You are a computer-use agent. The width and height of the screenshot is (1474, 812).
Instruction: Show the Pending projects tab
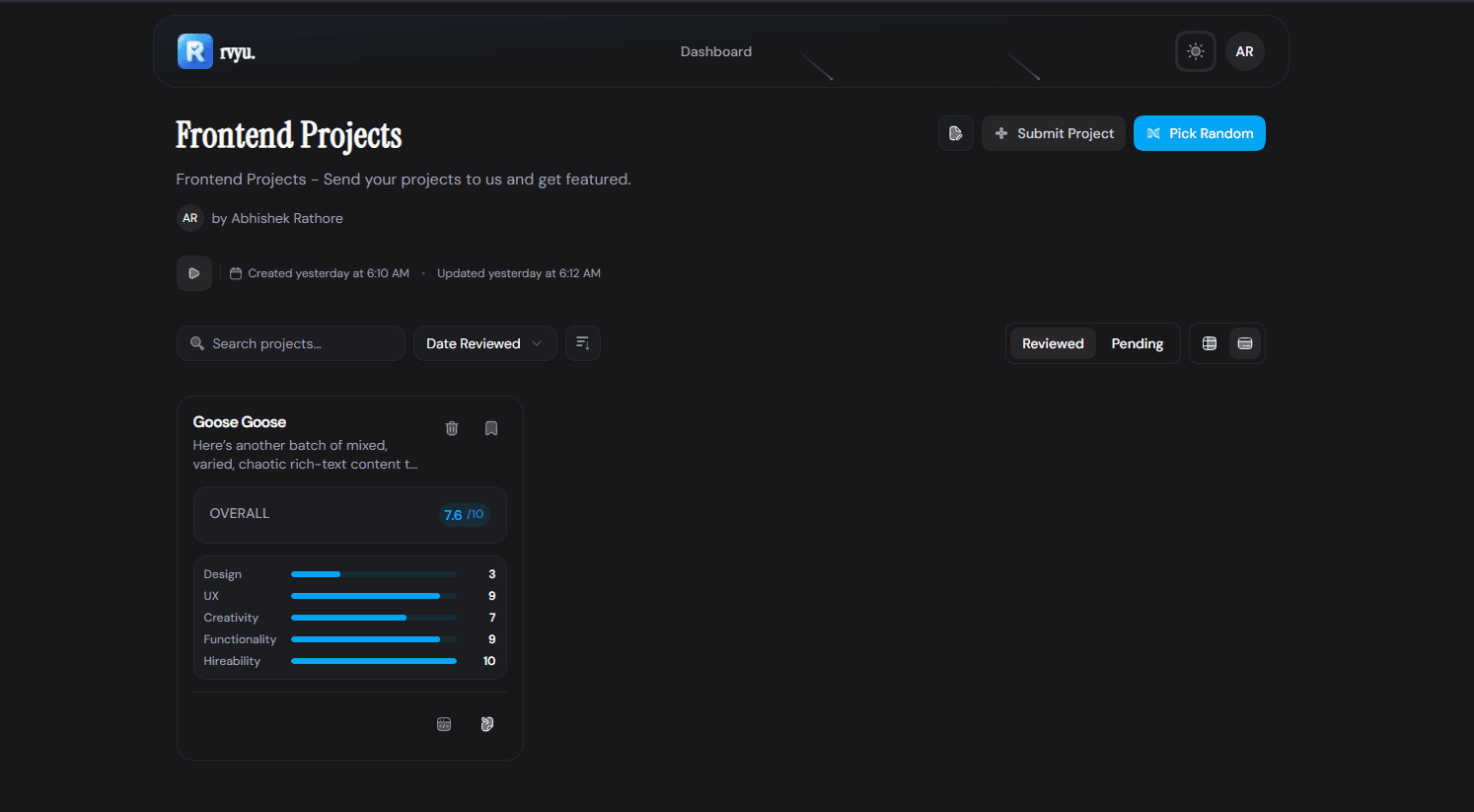pyautogui.click(x=1138, y=343)
